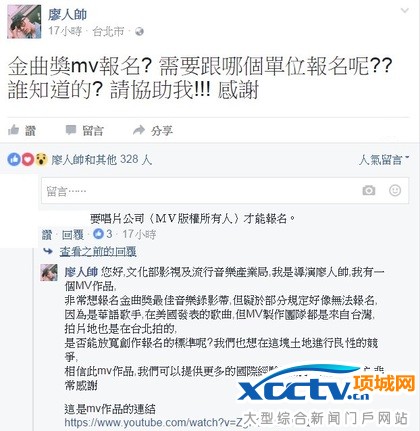Open the 人氣留言 sorting dropdown

click(x=384, y=160)
